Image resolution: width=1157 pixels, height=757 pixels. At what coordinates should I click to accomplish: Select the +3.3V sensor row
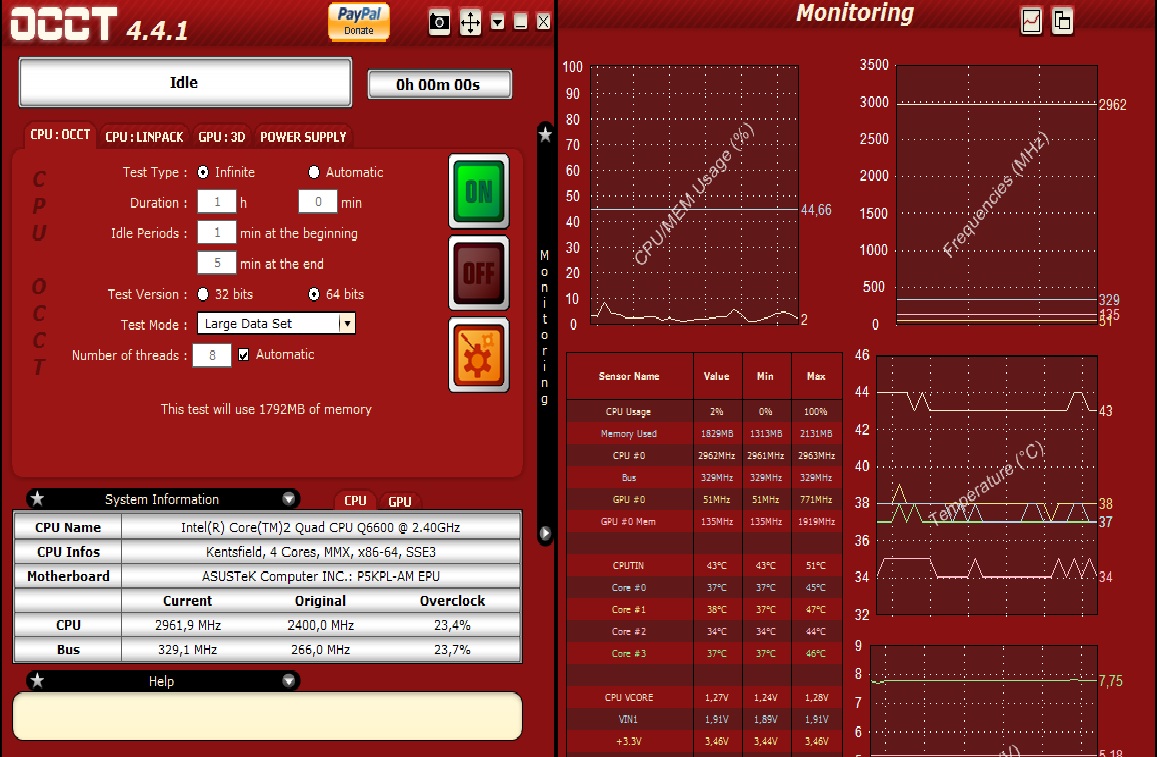(704, 742)
